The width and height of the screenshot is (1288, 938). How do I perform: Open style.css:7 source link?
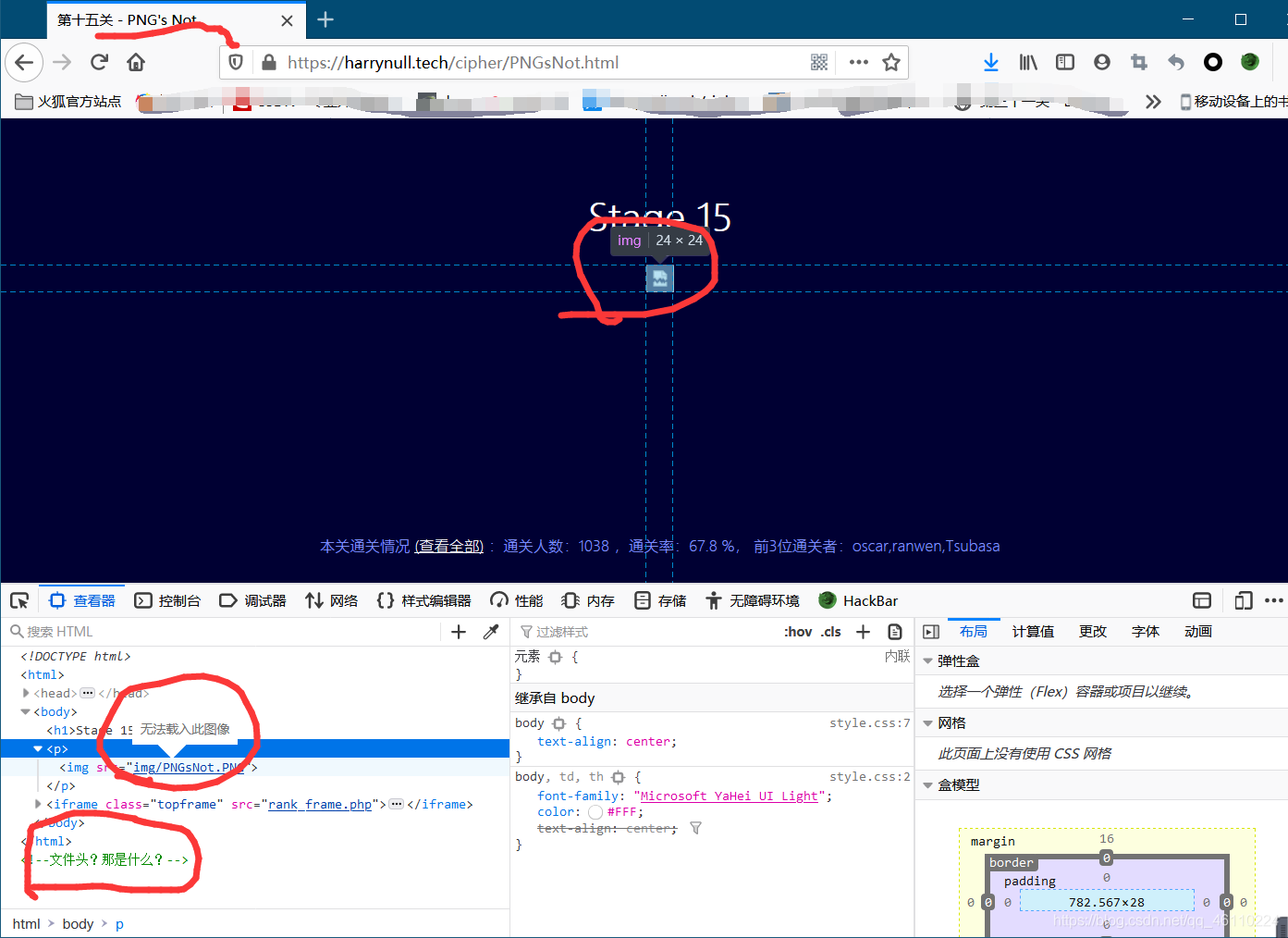869,722
